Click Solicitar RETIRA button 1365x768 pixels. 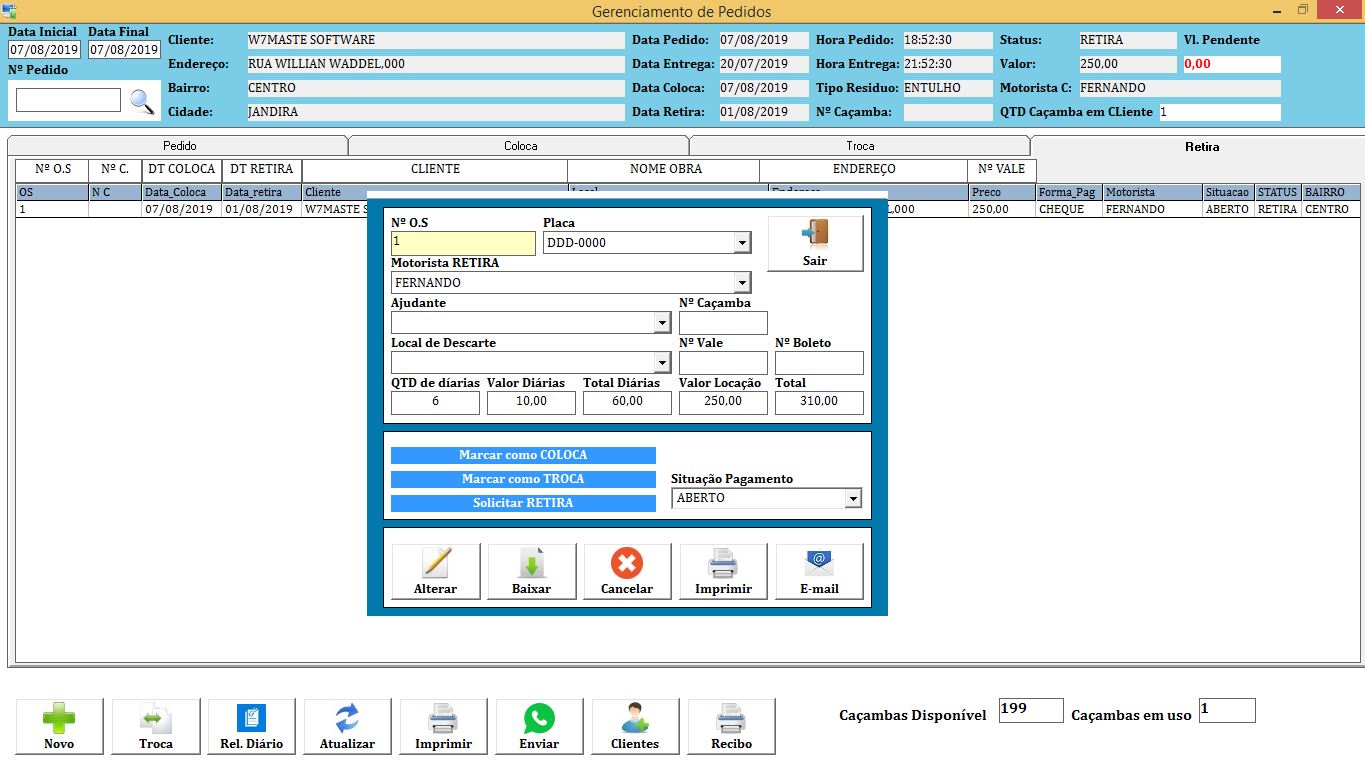point(523,503)
